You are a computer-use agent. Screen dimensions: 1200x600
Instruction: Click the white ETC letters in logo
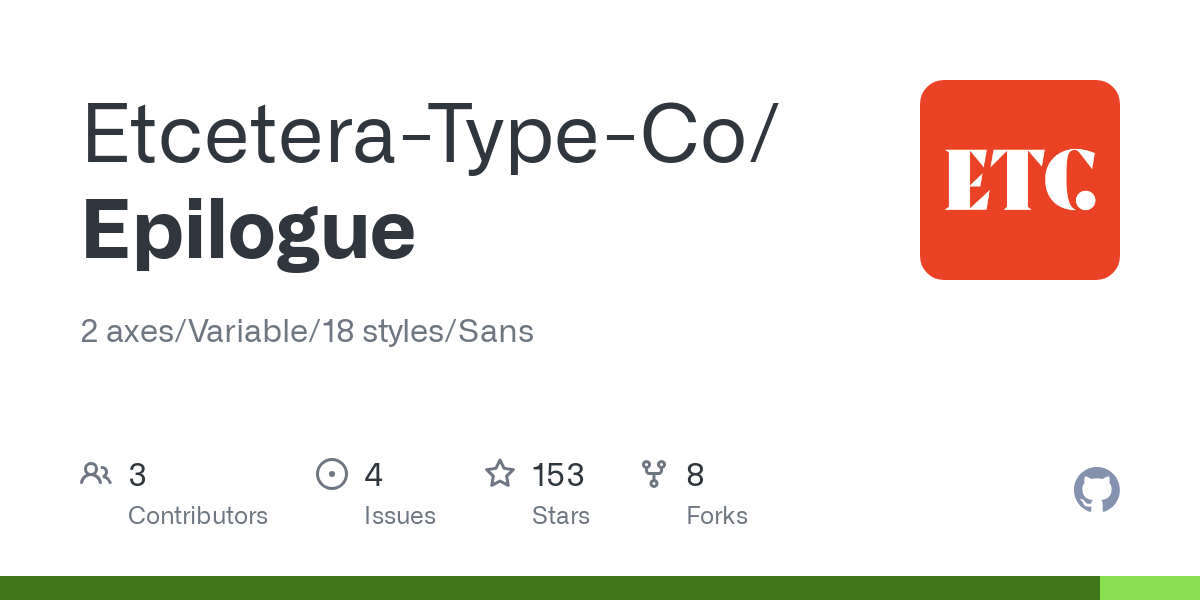pos(1019,180)
